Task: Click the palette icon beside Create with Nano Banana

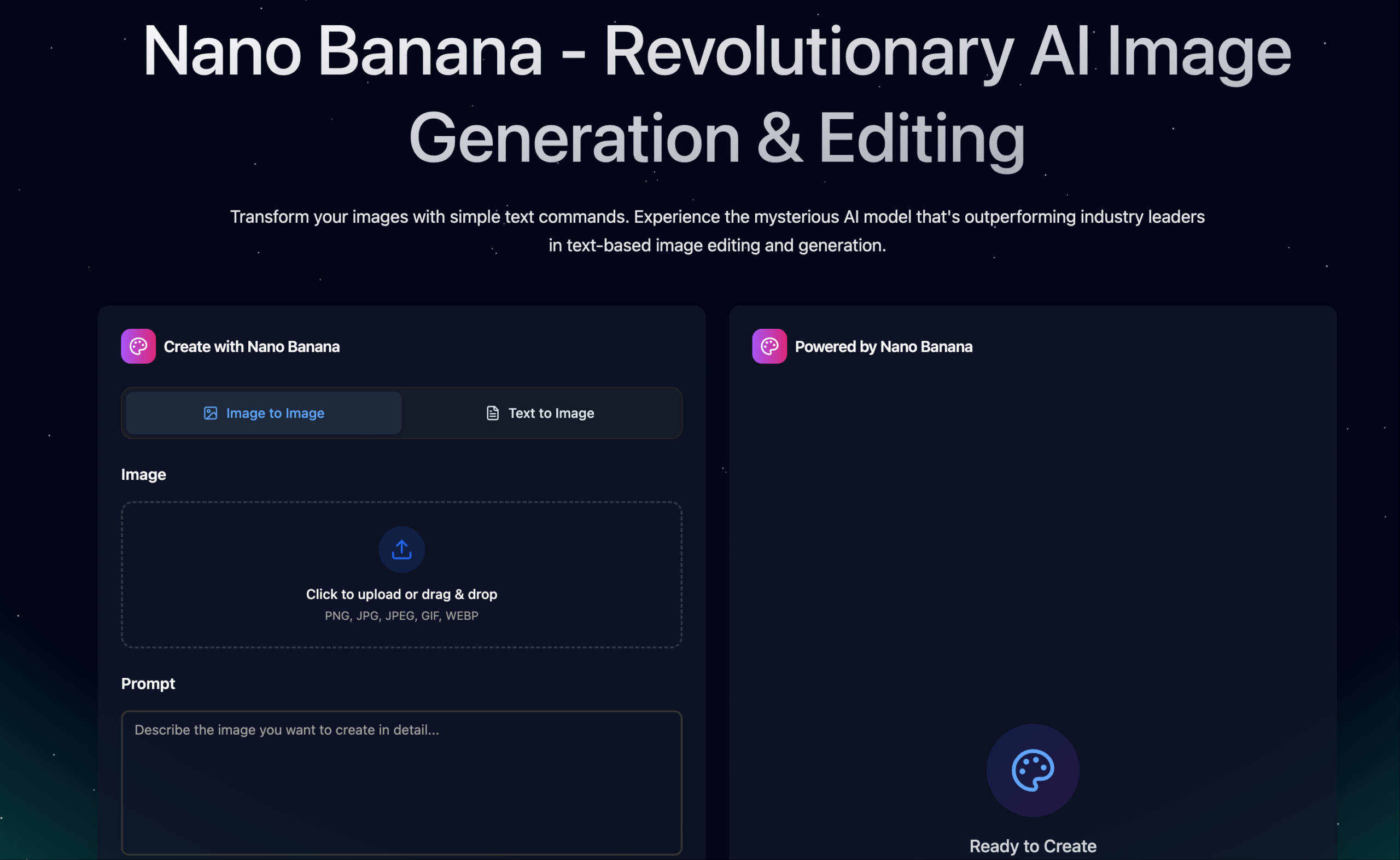Action: tap(138, 346)
